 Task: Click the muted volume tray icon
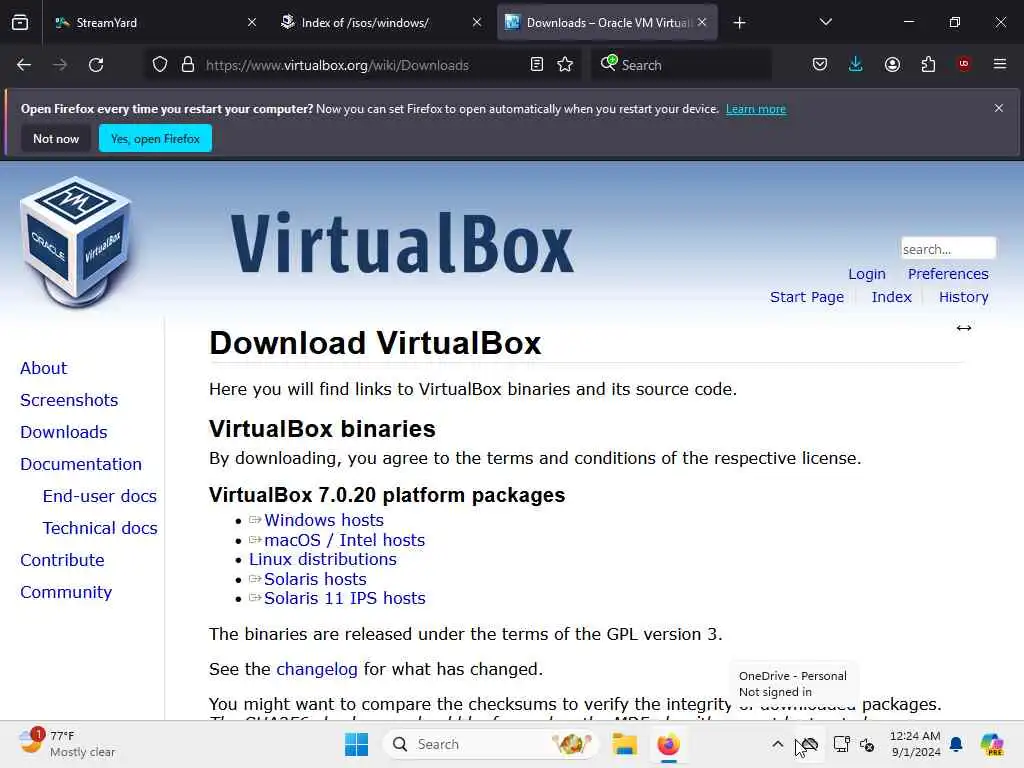tap(867, 744)
